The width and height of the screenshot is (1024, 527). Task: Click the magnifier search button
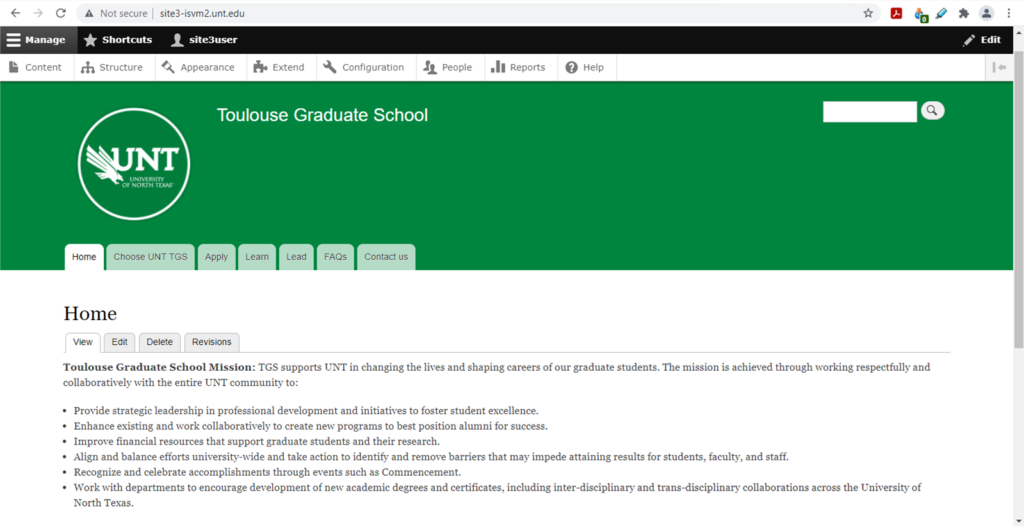pyautogui.click(x=933, y=111)
